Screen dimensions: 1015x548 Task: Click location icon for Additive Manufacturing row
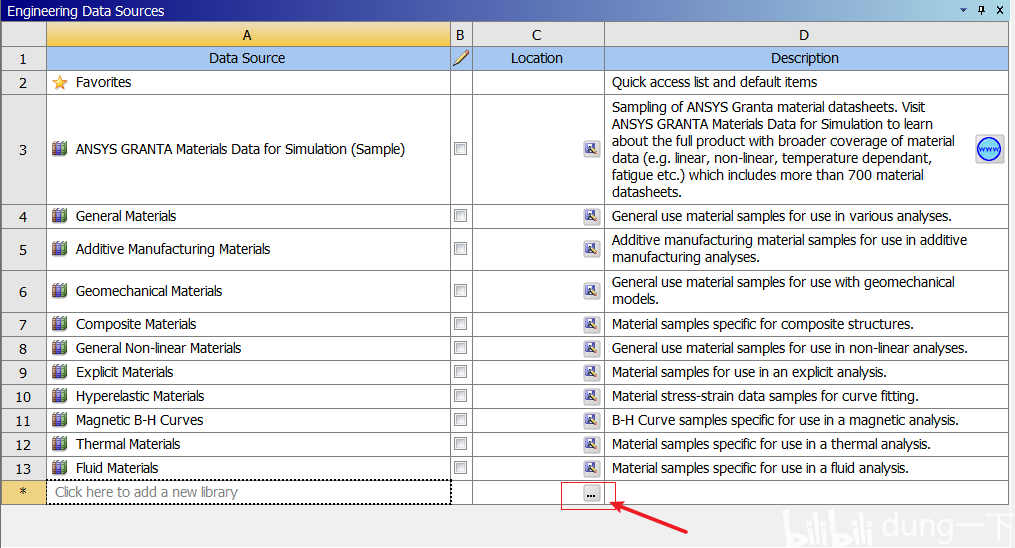pos(591,248)
